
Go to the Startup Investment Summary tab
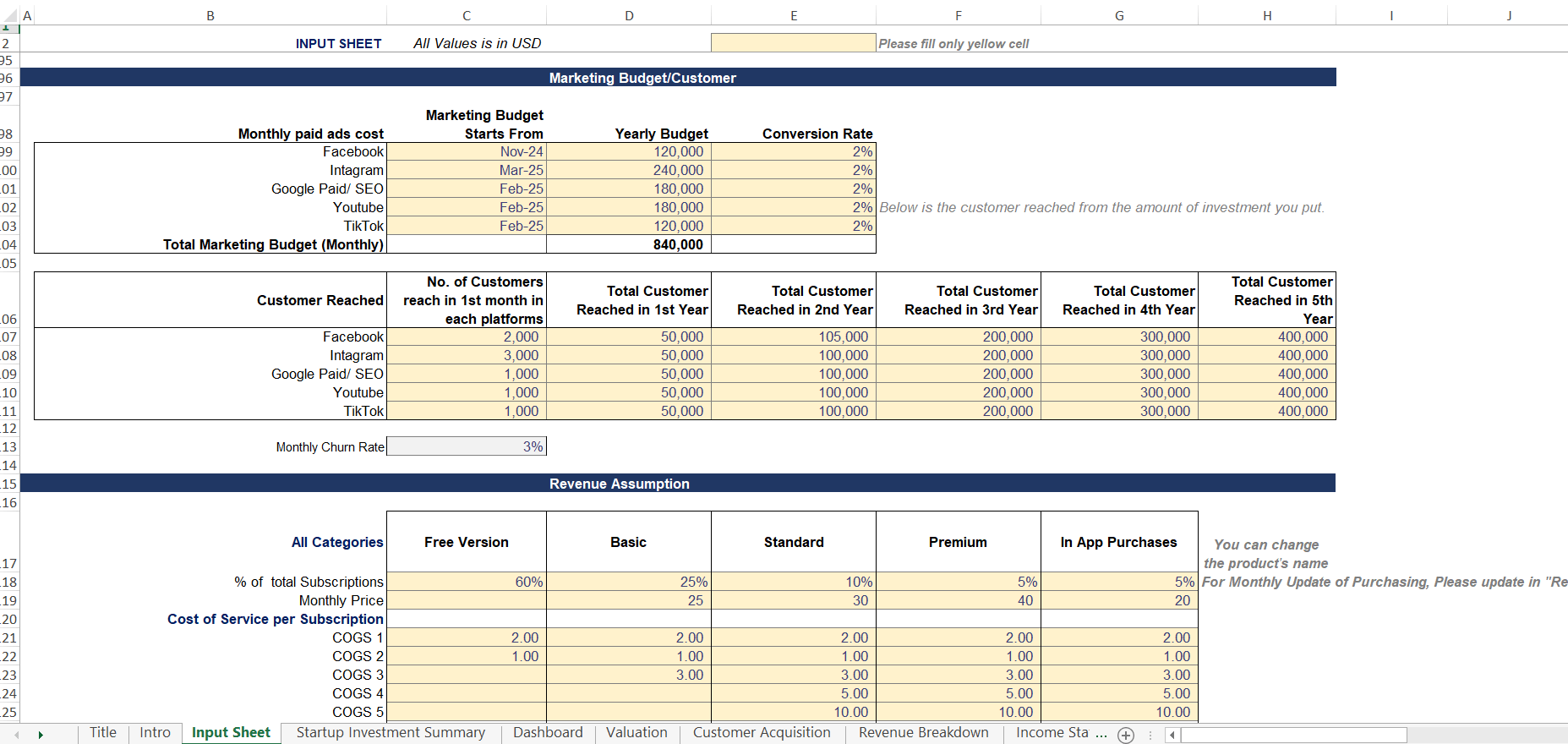coord(391,733)
